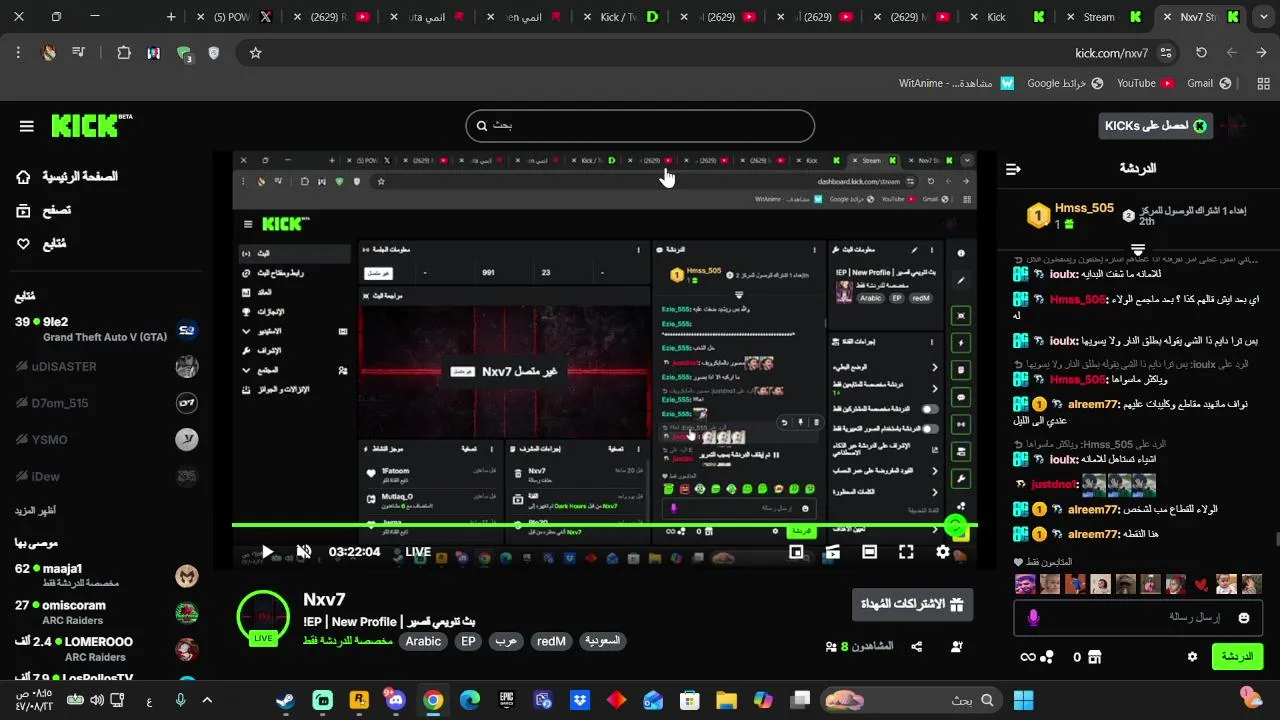The height and width of the screenshot is (720, 1280).
Task: Click Hmss_505 in the gift leaderboard
Action: [x=1084, y=208]
